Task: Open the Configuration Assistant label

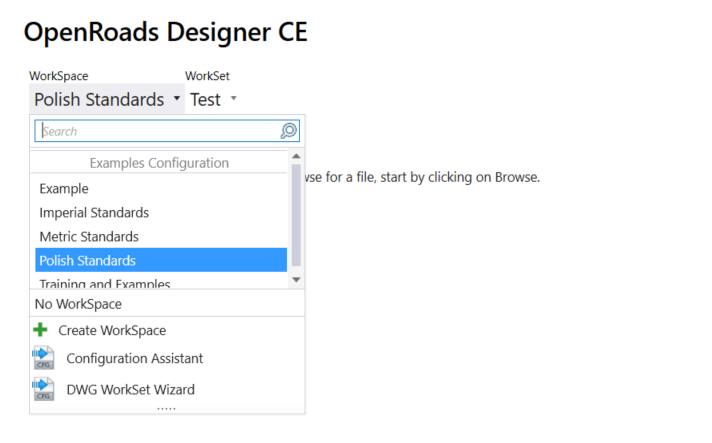Action: click(x=134, y=359)
